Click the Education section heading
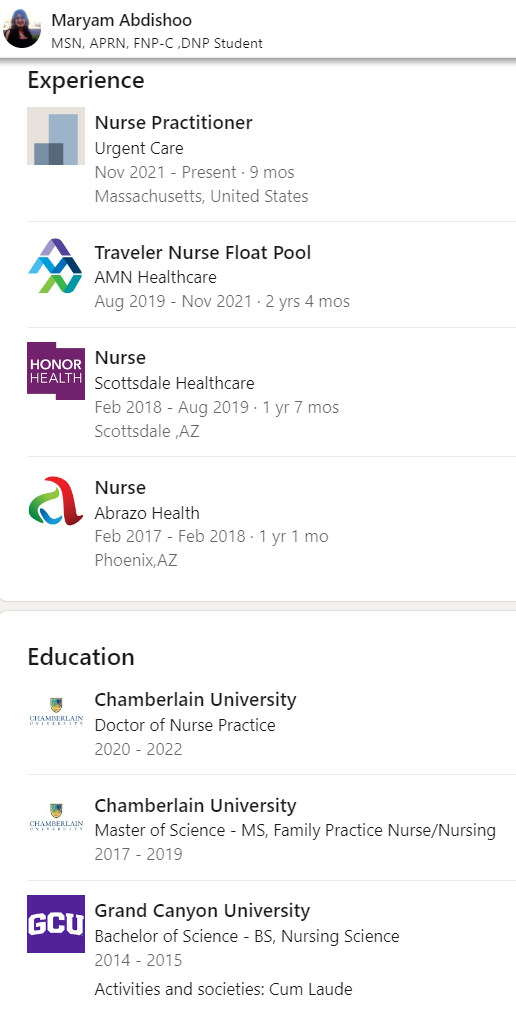This screenshot has width=516, height=1011. (x=81, y=657)
